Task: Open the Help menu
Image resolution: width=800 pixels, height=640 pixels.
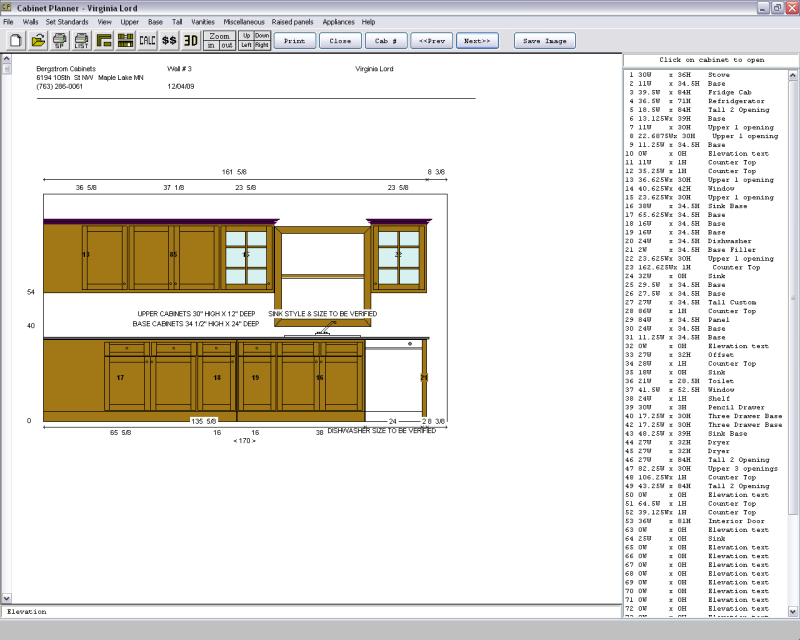Action: coord(368,22)
